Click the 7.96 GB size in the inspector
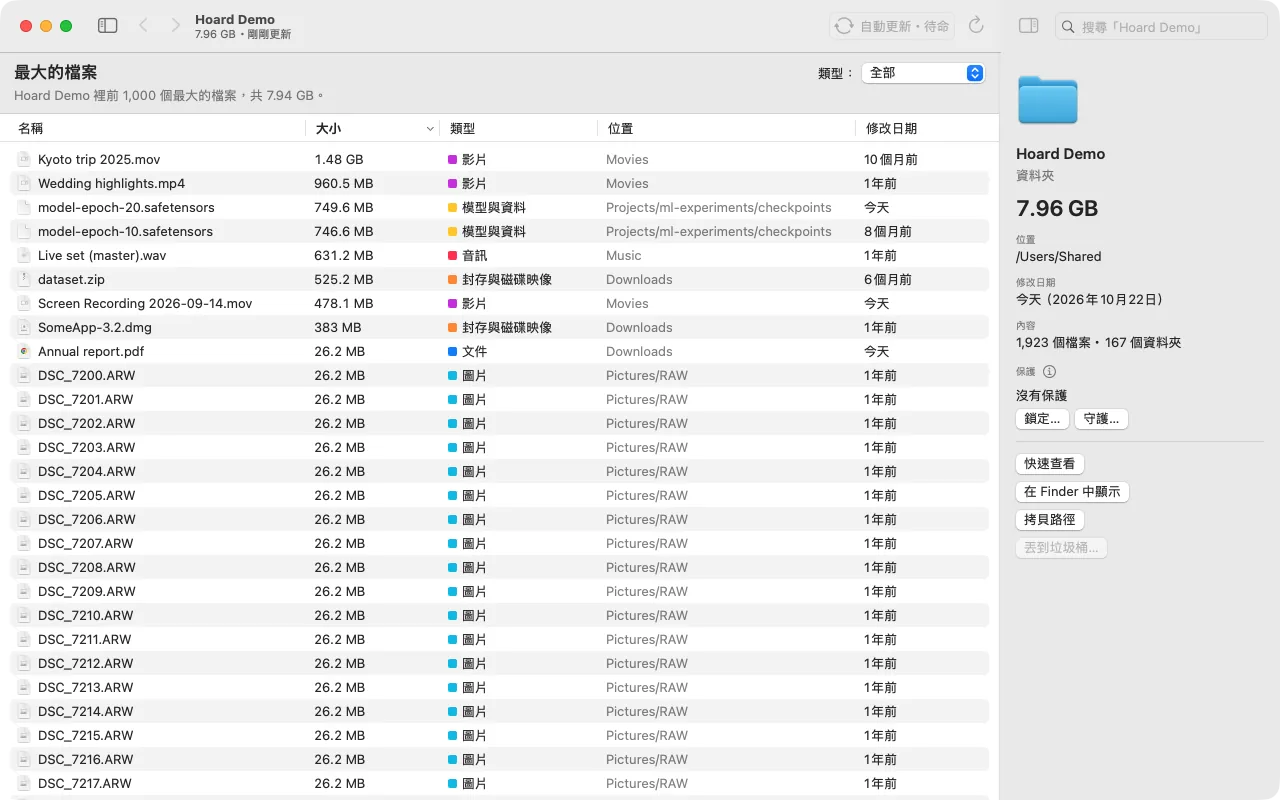Viewport: 1280px width, 800px height. 1057,208
